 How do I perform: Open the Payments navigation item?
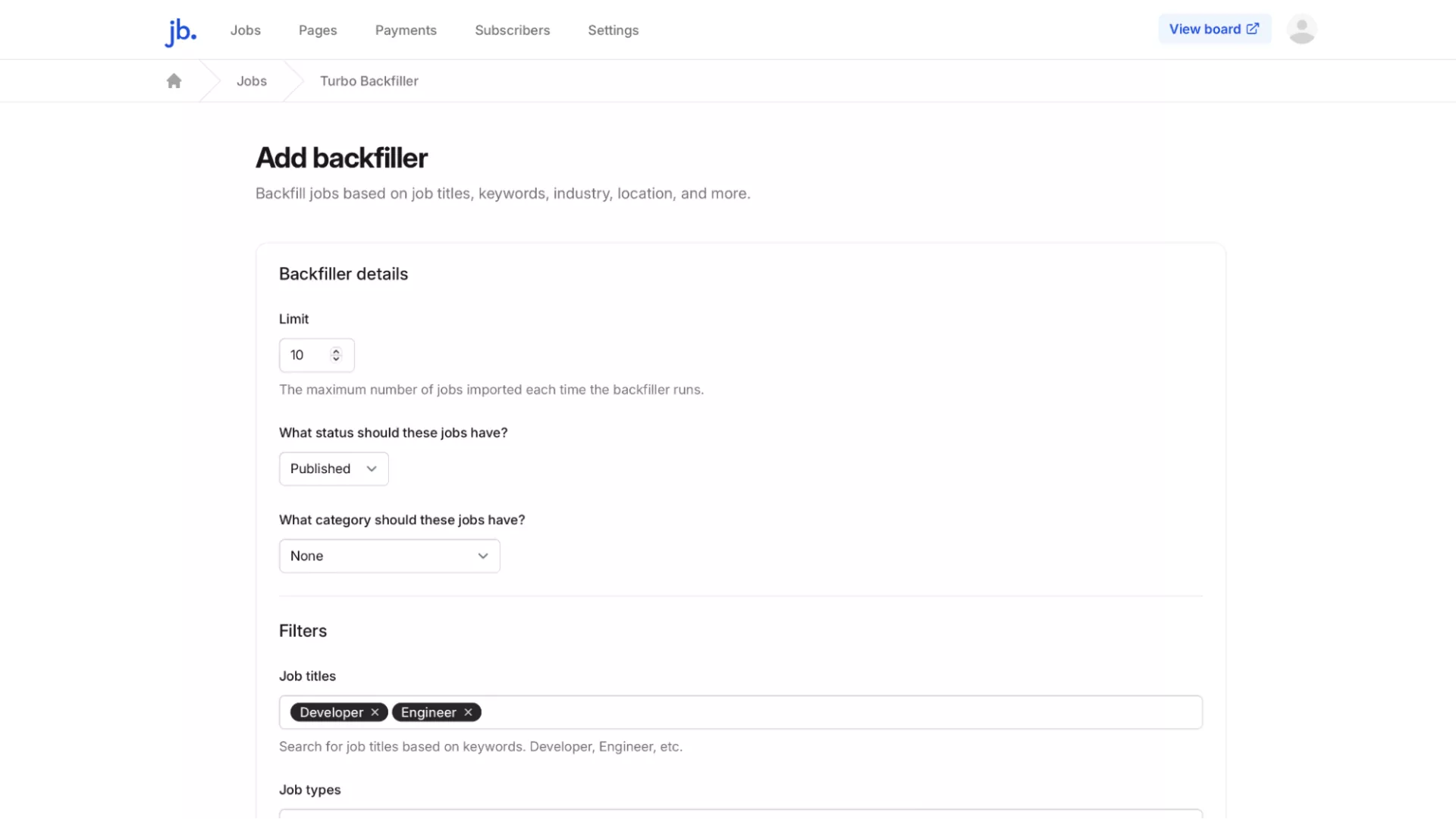click(x=406, y=30)
